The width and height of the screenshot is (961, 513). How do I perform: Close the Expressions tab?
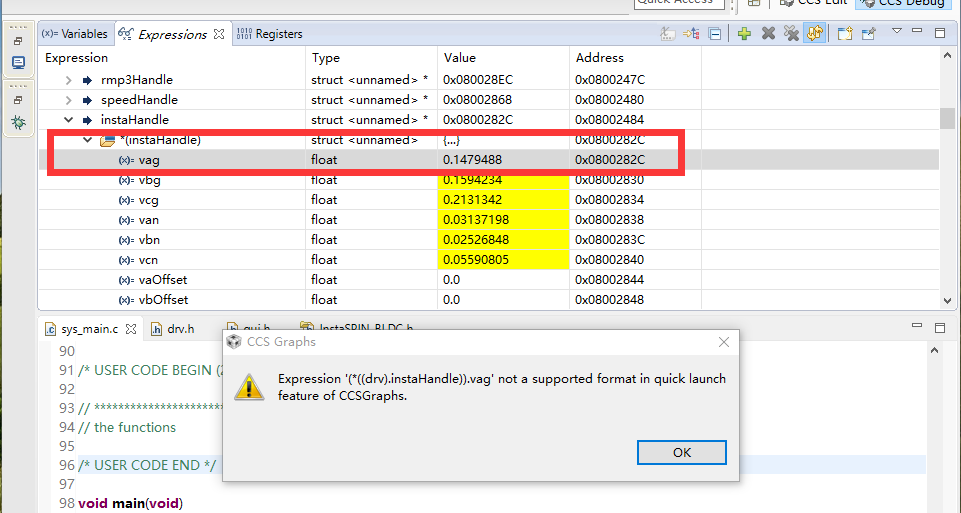click(219, 34)
